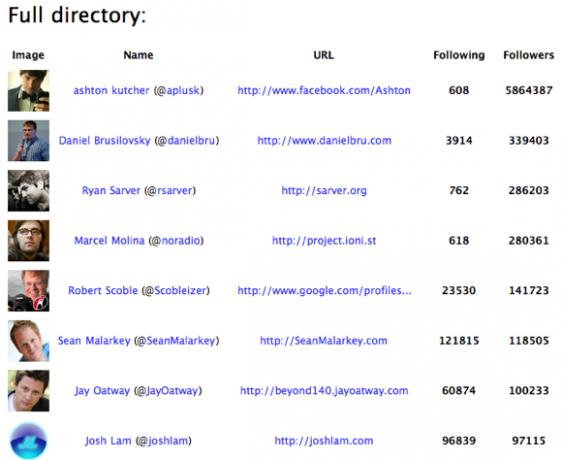Visit the http://SeanMalarkey.com link

[324, 341]
